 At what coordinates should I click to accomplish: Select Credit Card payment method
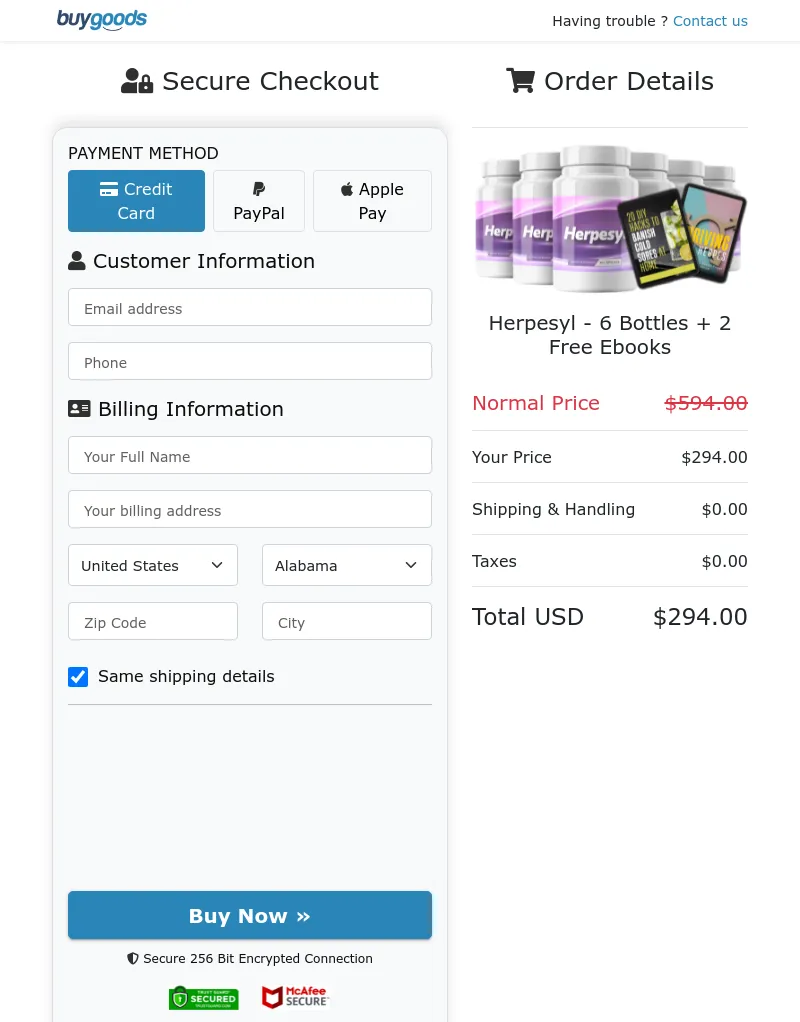[136, 201]
